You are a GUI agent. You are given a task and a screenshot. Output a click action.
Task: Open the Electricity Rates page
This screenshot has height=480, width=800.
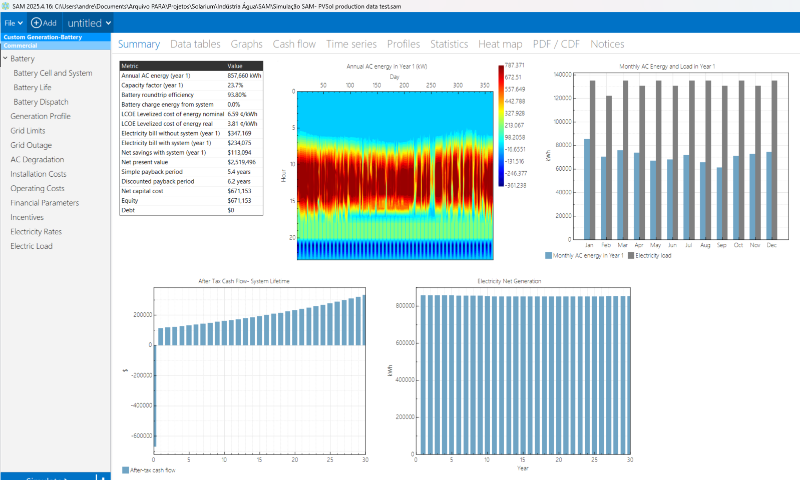point(36,232)
